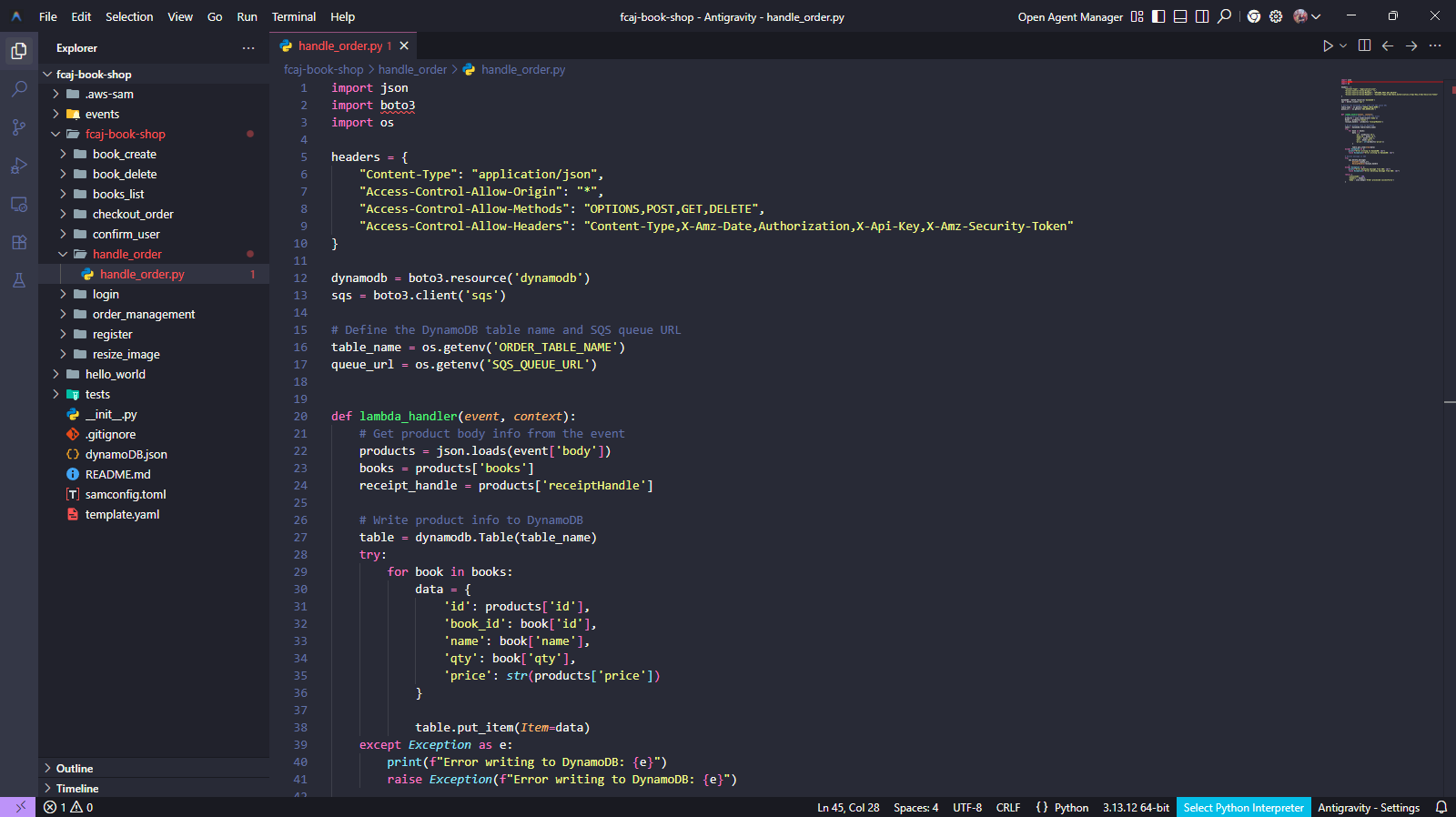
Task: Click the curly braces language icon in status bar
Action: pos(1042,807)
